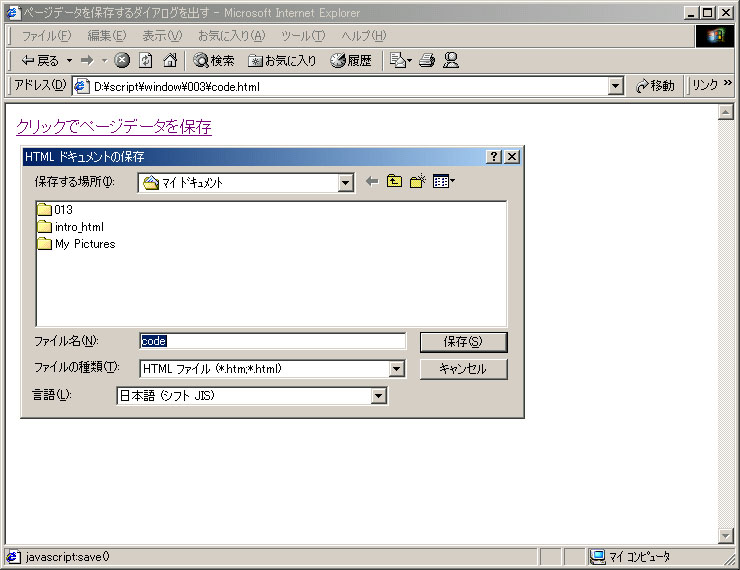Click the Stop loading toolbar icon
Screen dimensions: 740x570
click(122, 60)
